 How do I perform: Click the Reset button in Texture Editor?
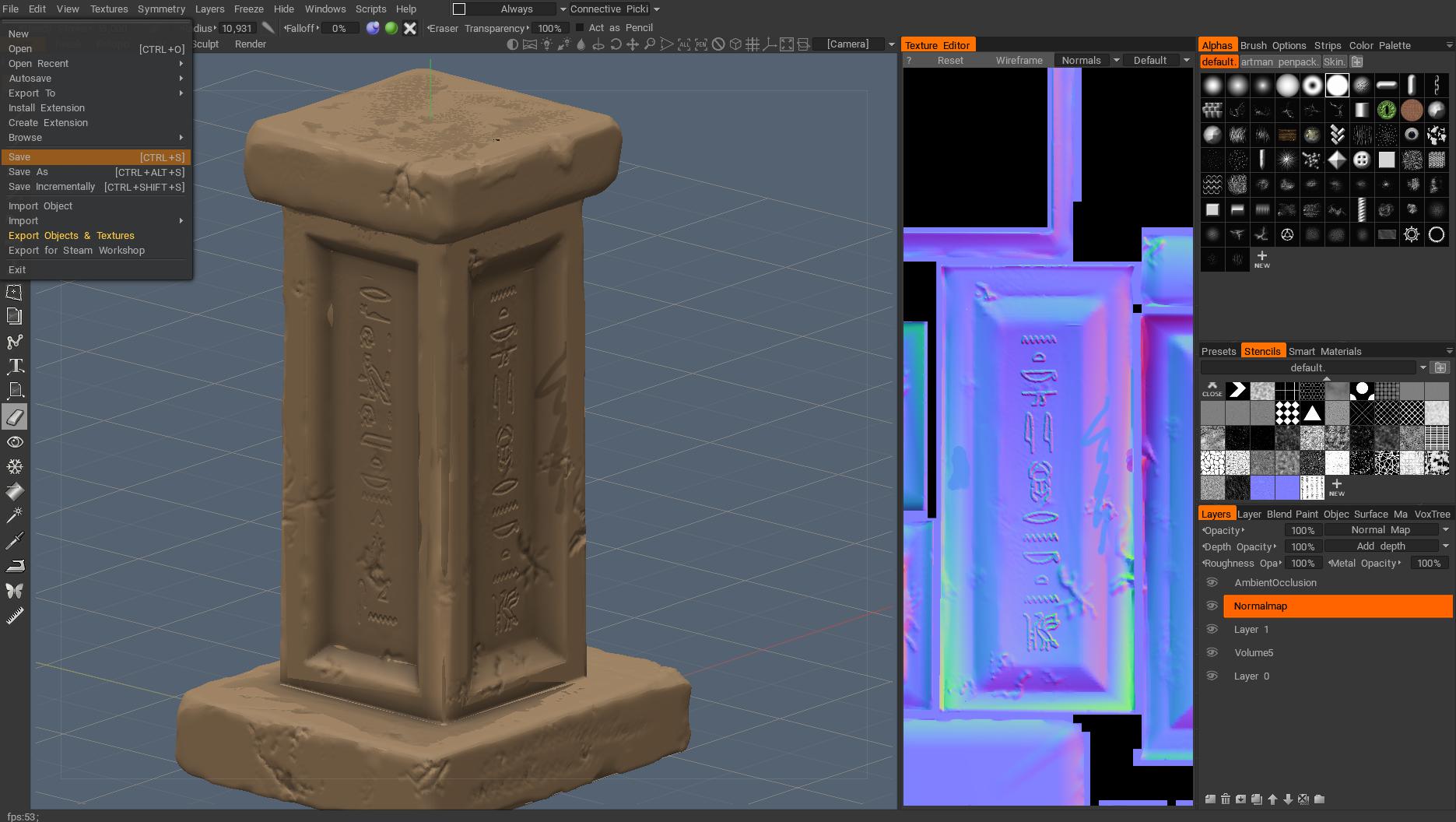[950, 60]
